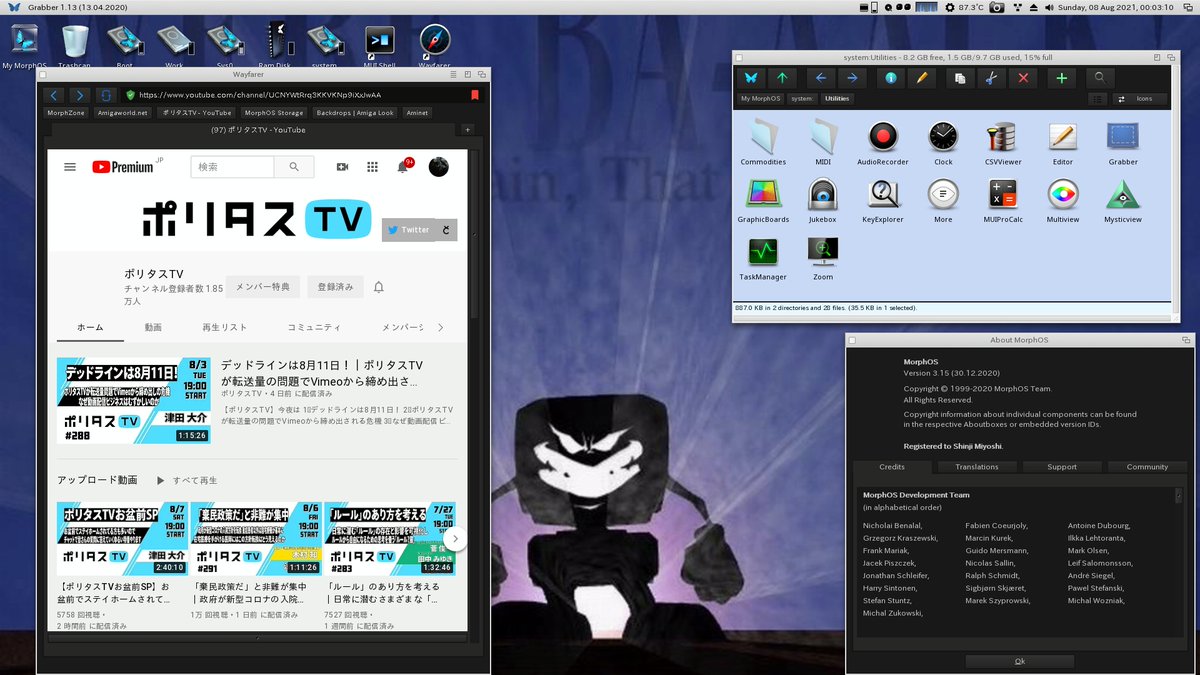Click the red bookmark icon in Wayfarer

pyautogui.click(x=474, y=95)
